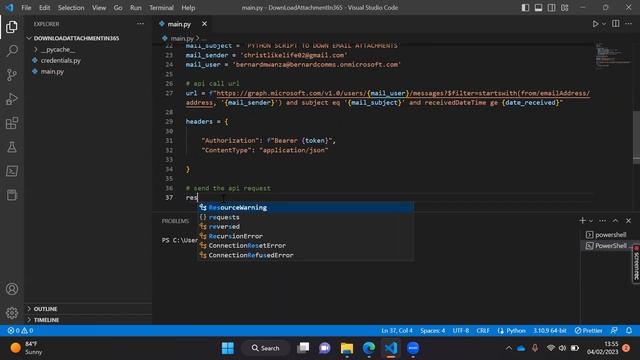This screenshot has height=360, width=640.
Task: Open editor More Actions menu
Action: click(x=629, y=24)
